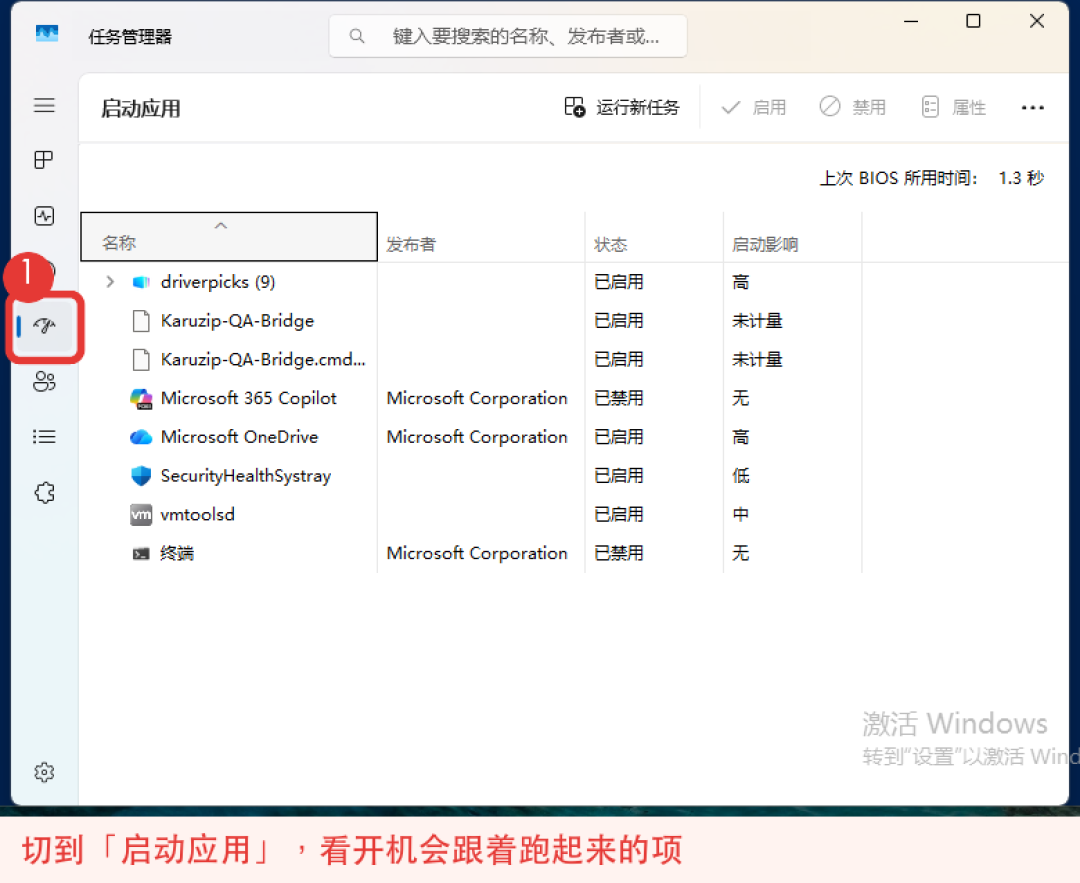
Task: Select the vmtoolsd row name
Action: tap(198, 515)
